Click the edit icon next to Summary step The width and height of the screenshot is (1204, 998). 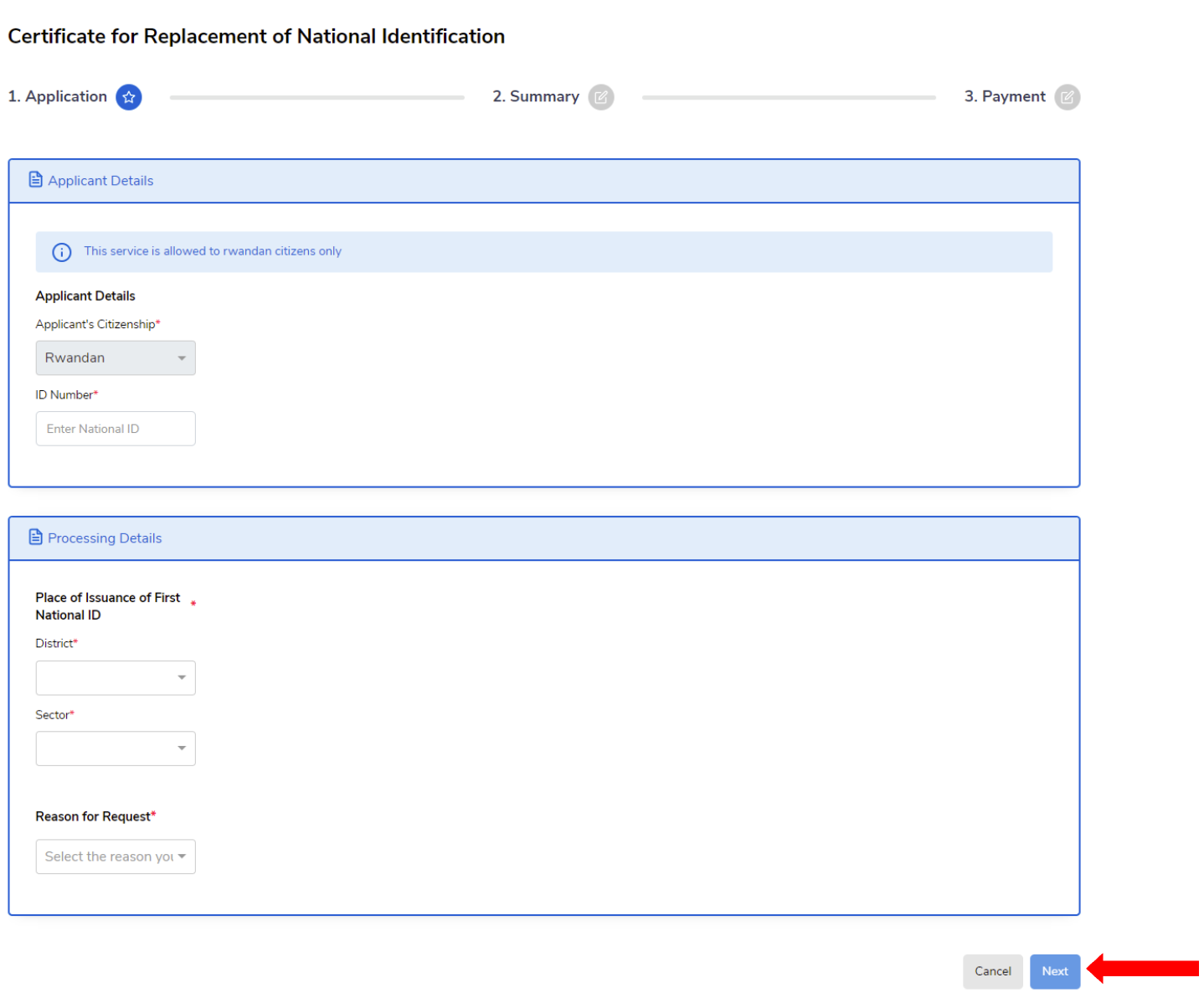[x=601, y=97]
